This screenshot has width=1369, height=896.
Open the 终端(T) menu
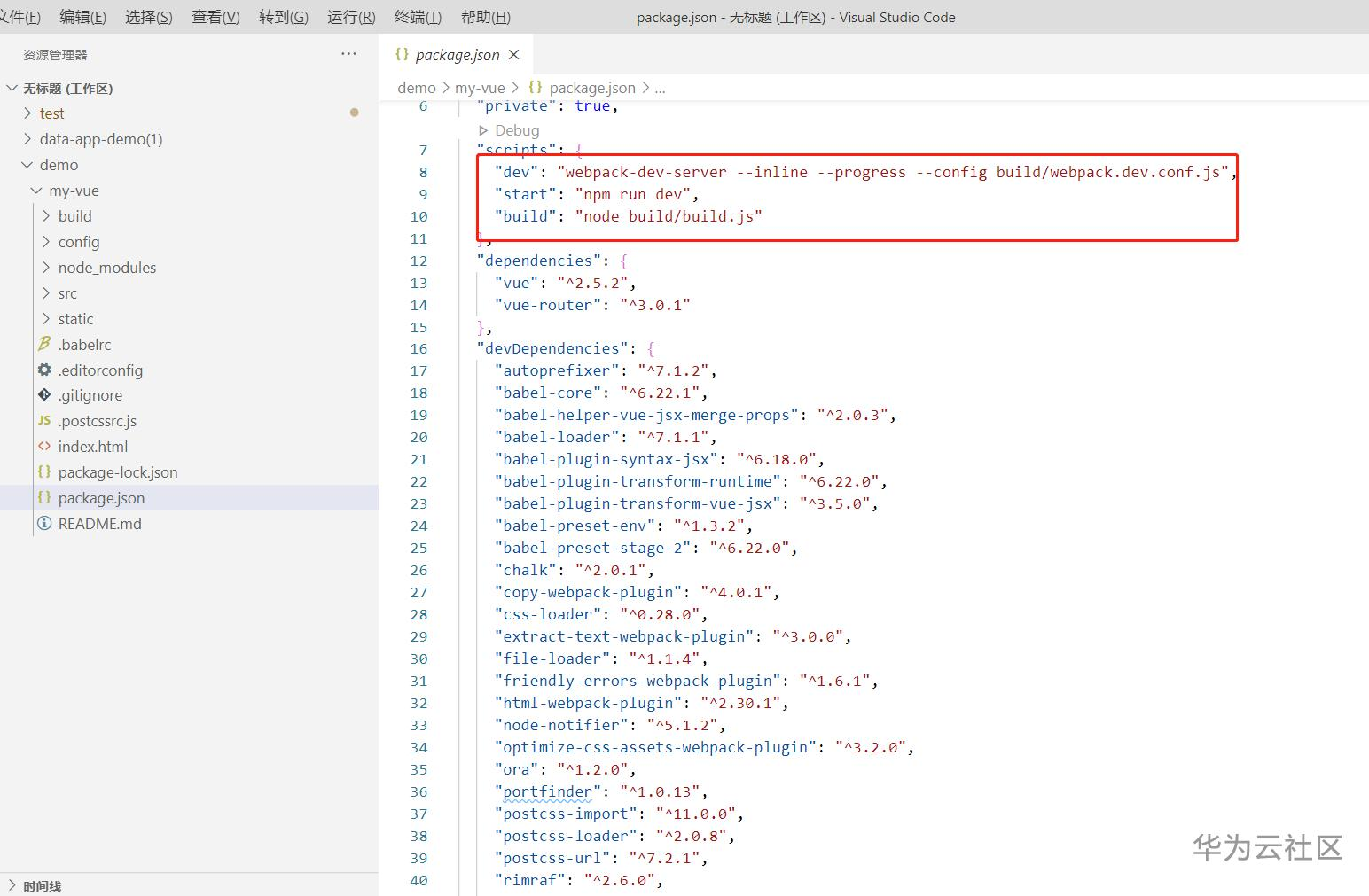418,17
